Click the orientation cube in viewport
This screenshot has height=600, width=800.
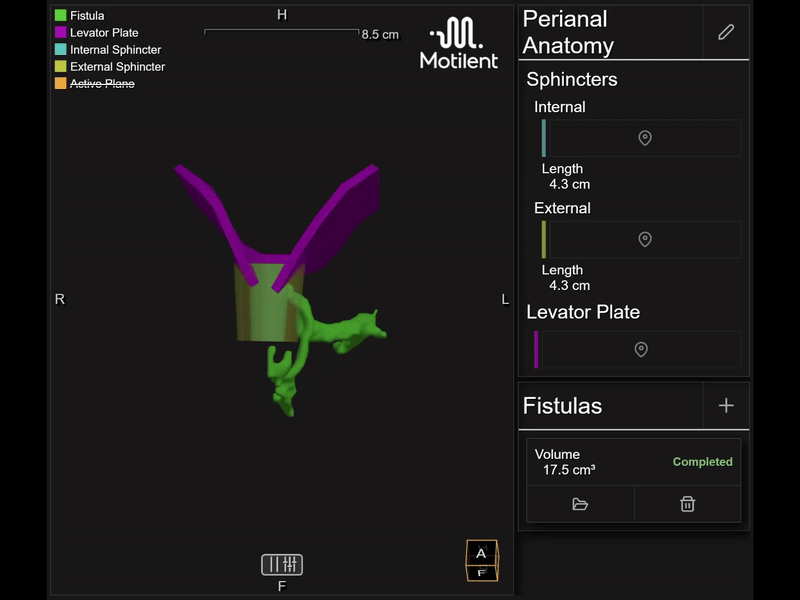481,560
